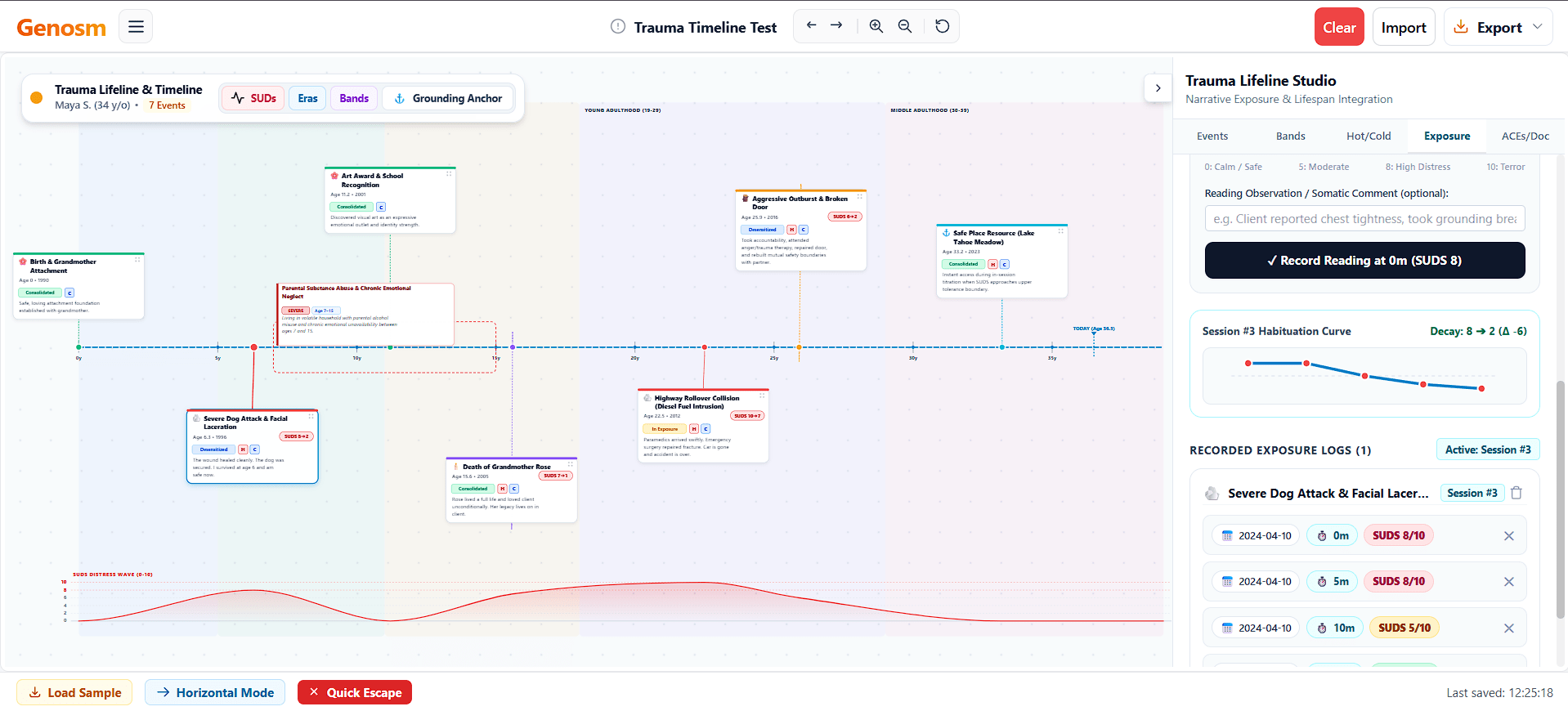
Task: Select the Exposure tab
Action: coord(1447,136)
